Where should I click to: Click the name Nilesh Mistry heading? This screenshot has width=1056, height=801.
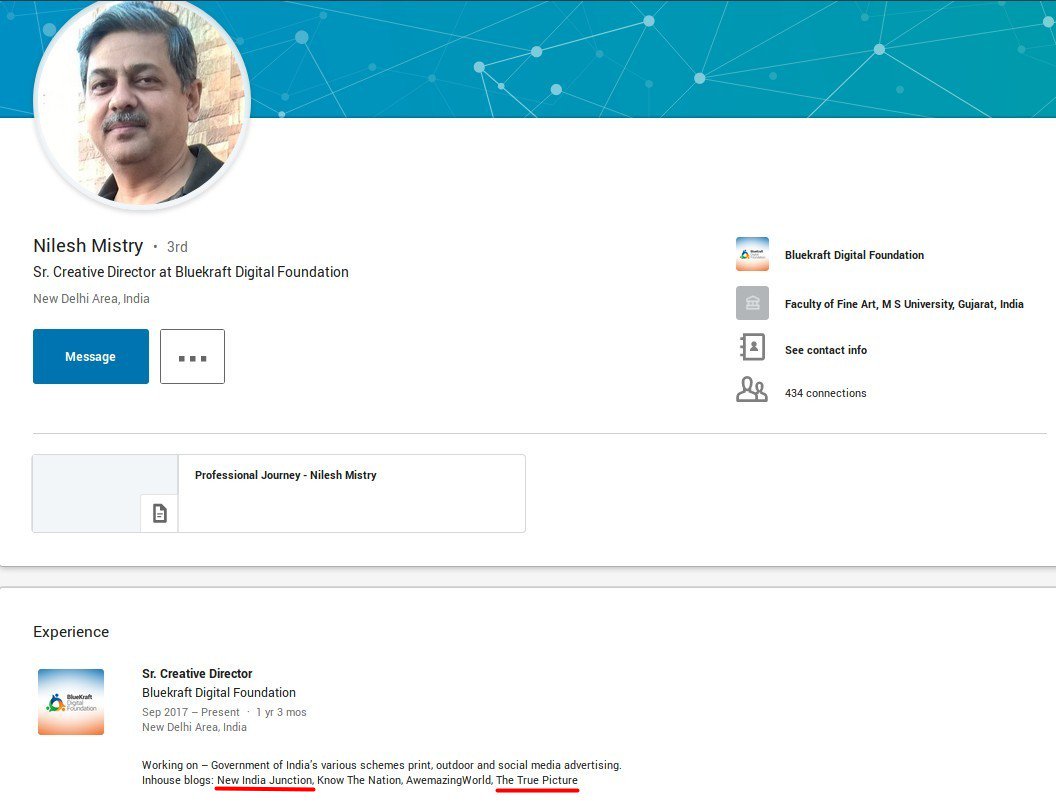pos(88,246)
